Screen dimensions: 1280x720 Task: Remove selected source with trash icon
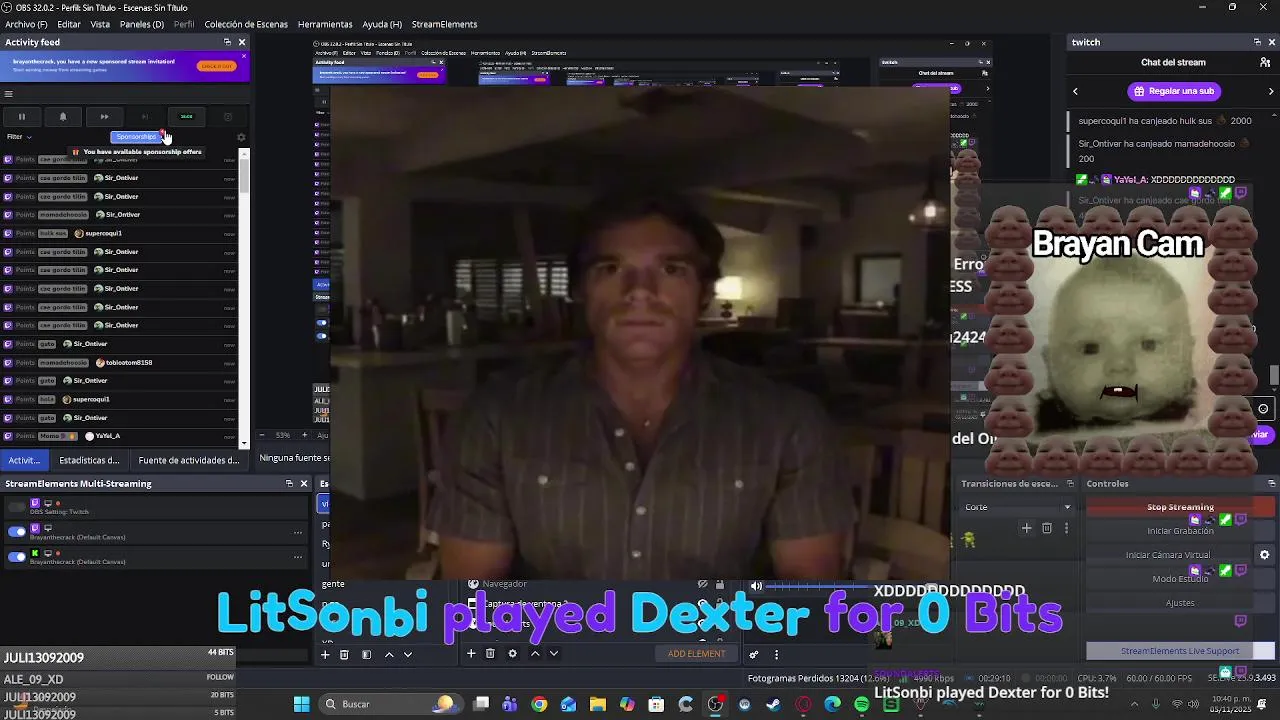(490, 653)
